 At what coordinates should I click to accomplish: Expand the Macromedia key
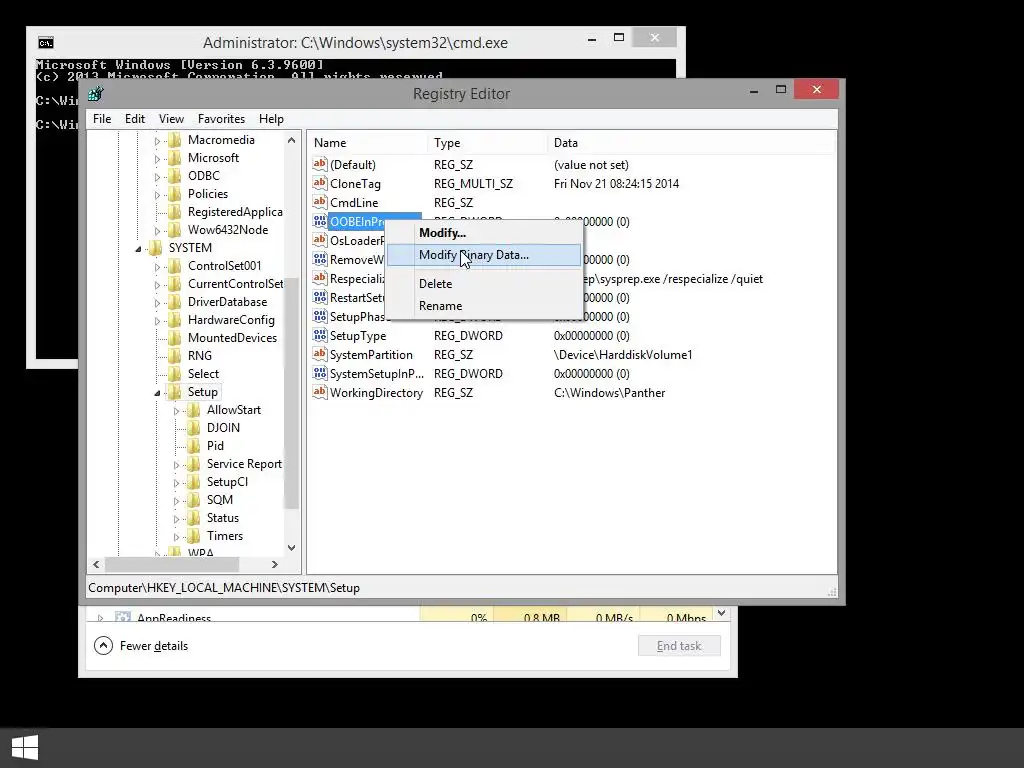pyautogui.click(x=157, y=140)
